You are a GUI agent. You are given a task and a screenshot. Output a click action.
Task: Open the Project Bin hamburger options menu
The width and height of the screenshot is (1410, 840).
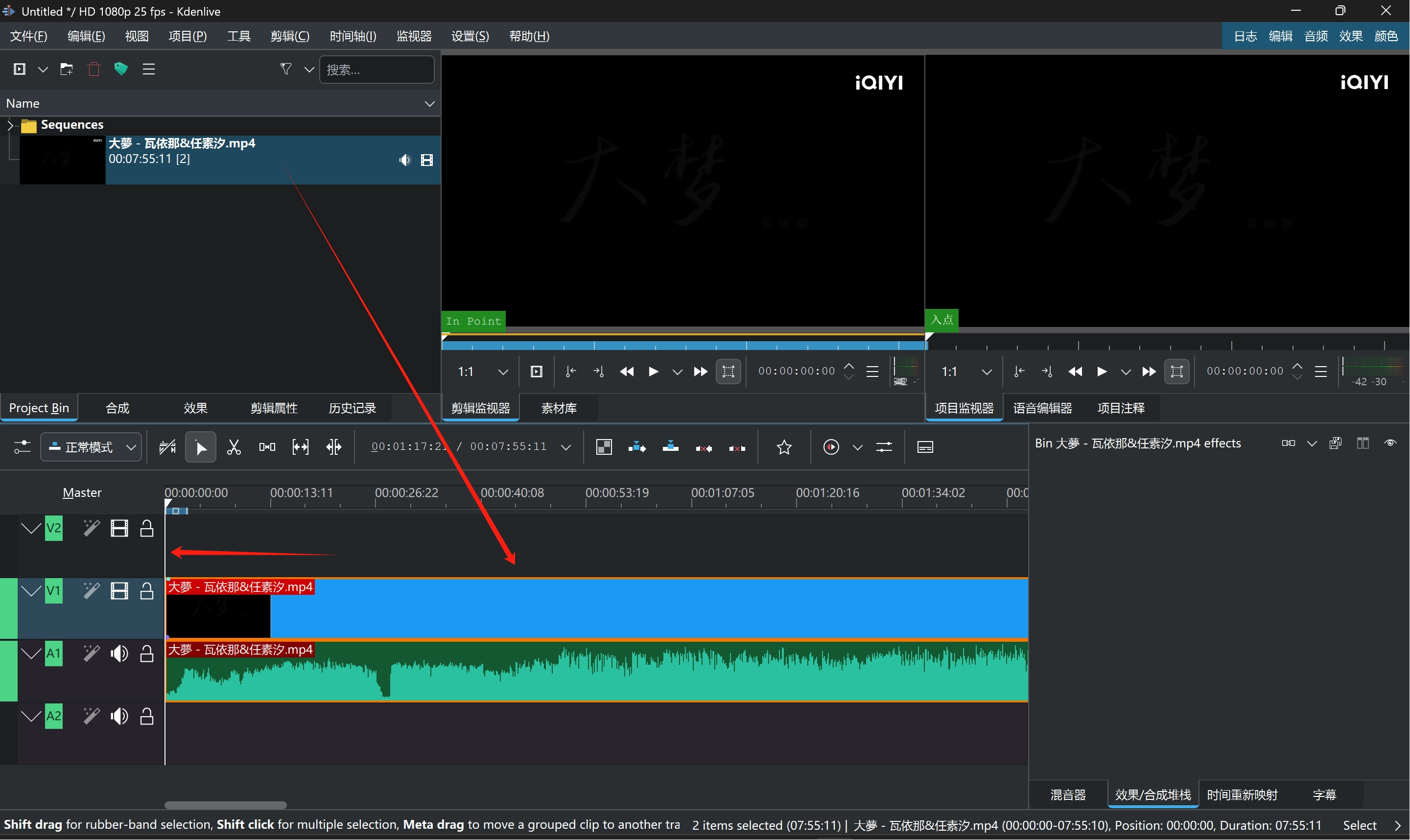tap(149, 69)
